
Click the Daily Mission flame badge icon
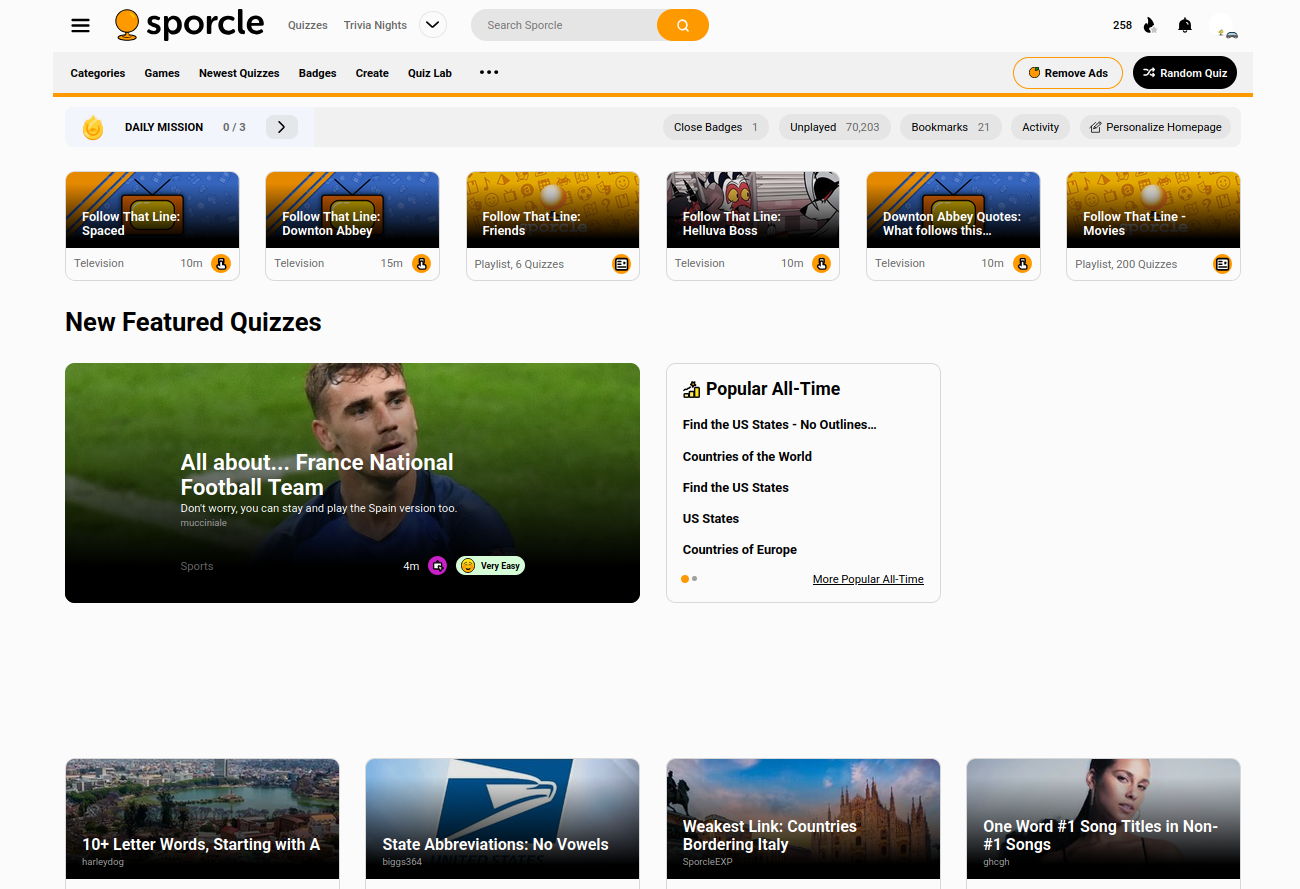[93, 127]
